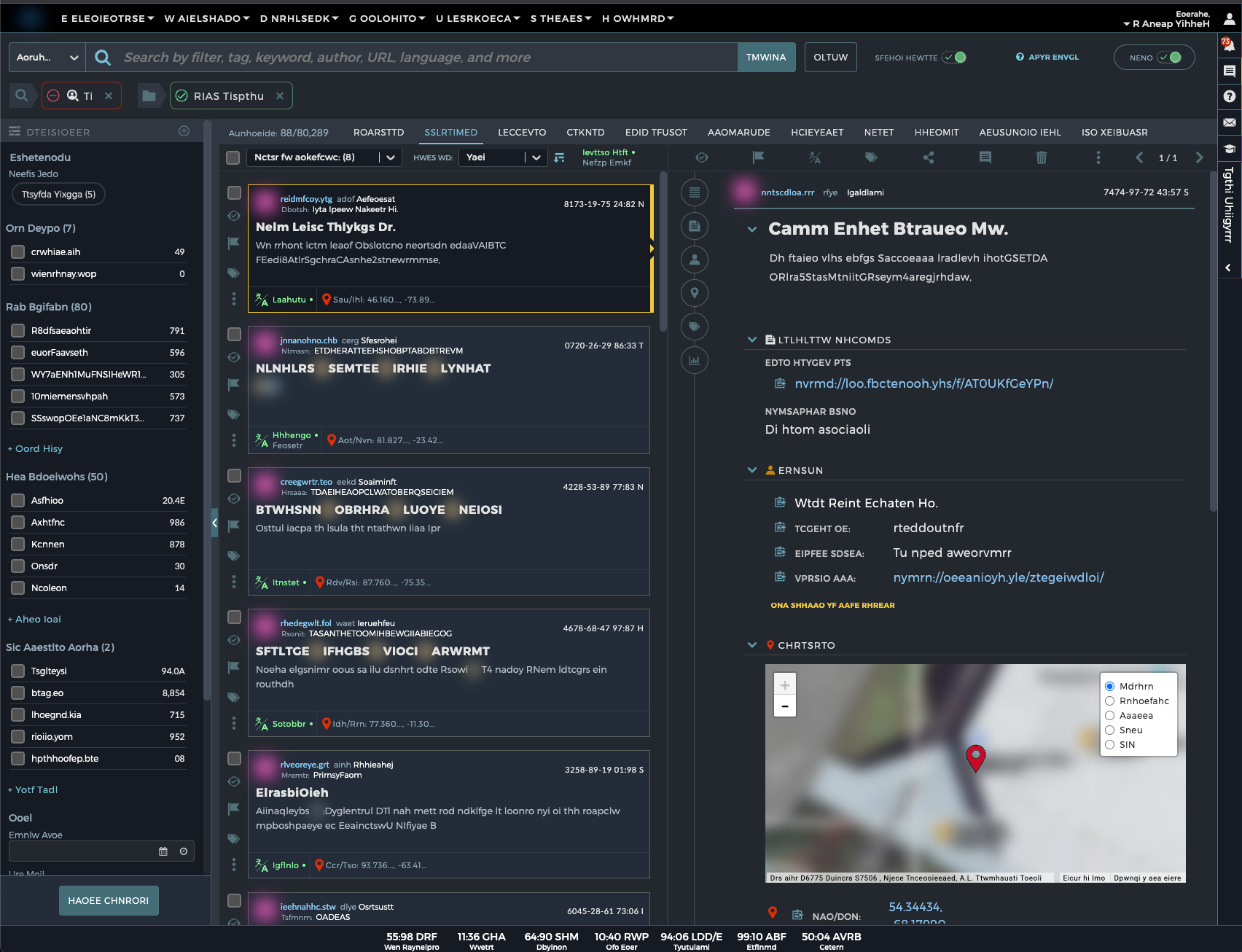
Task: Click the translate icon in detail toolbar
Action: coord(815,157)
